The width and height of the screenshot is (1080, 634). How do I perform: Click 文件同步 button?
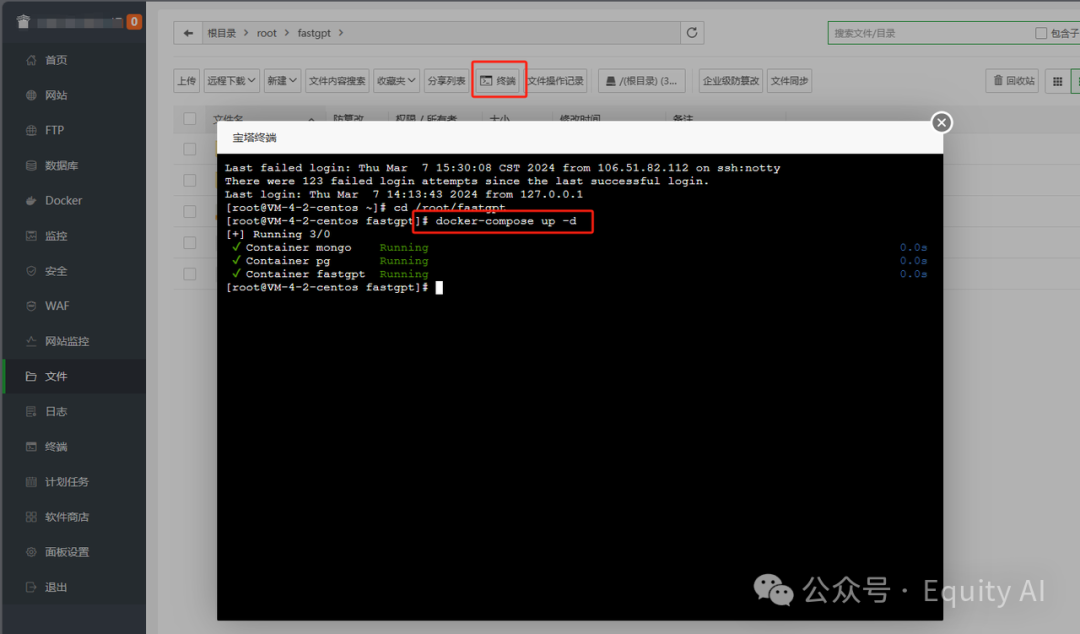(x=789, y=81)
